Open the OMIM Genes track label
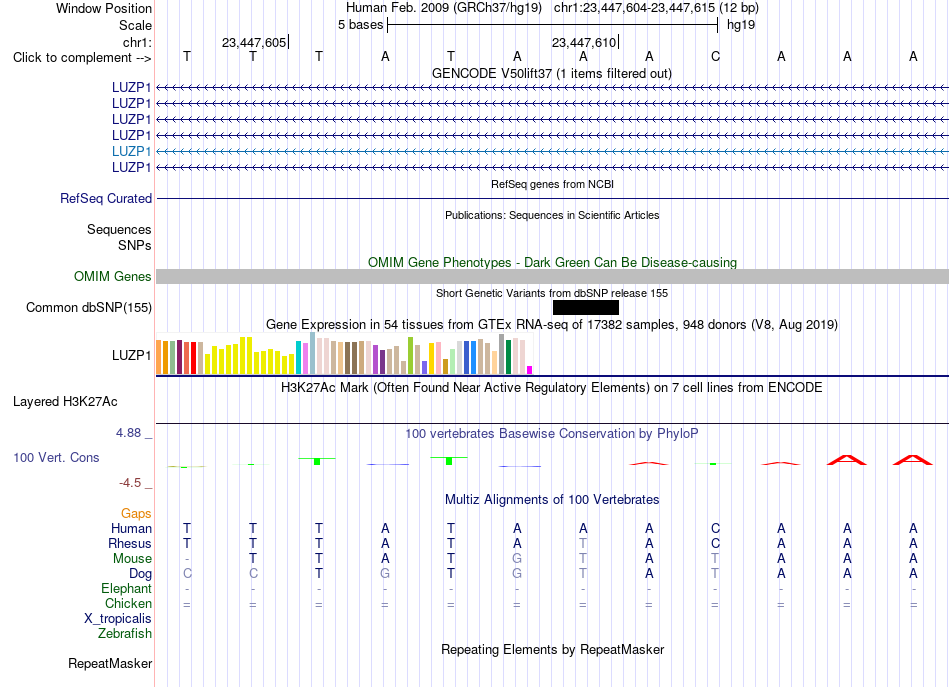950x687 pixels. 113,276
